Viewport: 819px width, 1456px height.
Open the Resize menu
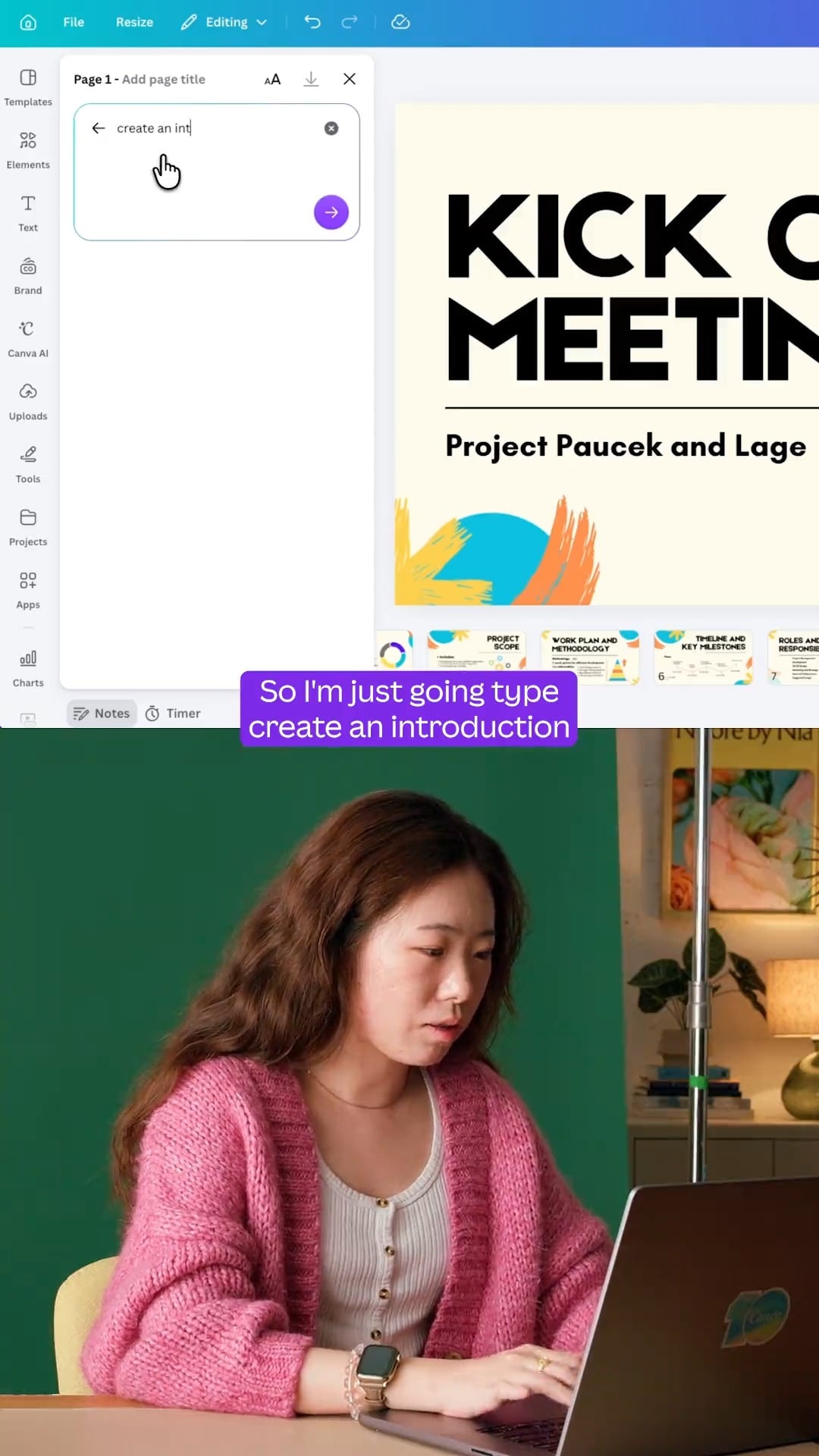click(x=134, y=22)
